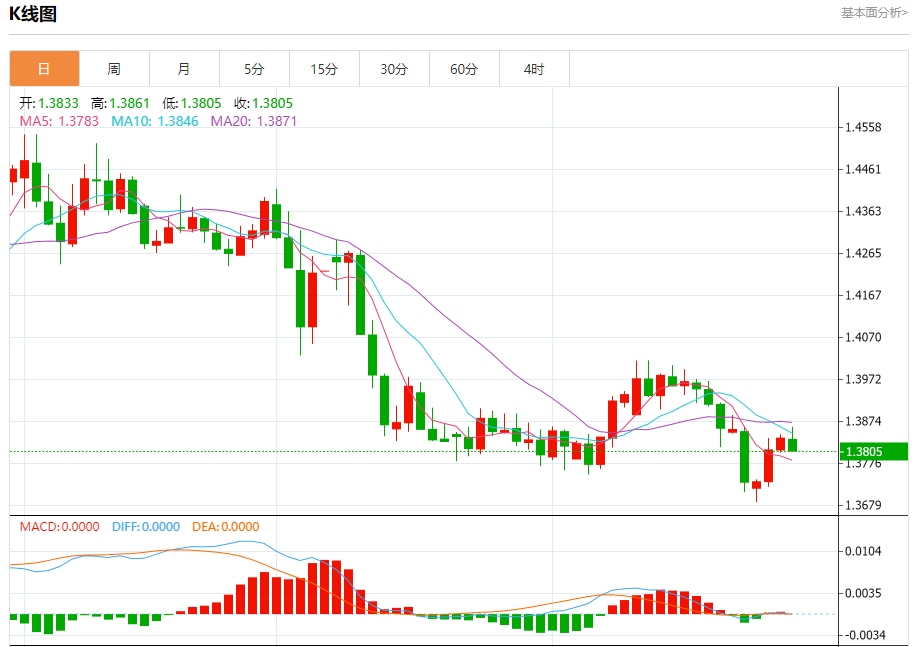Open the 15分 interval tab
This screenshot has height=647, width=914.
pos(324,69)
